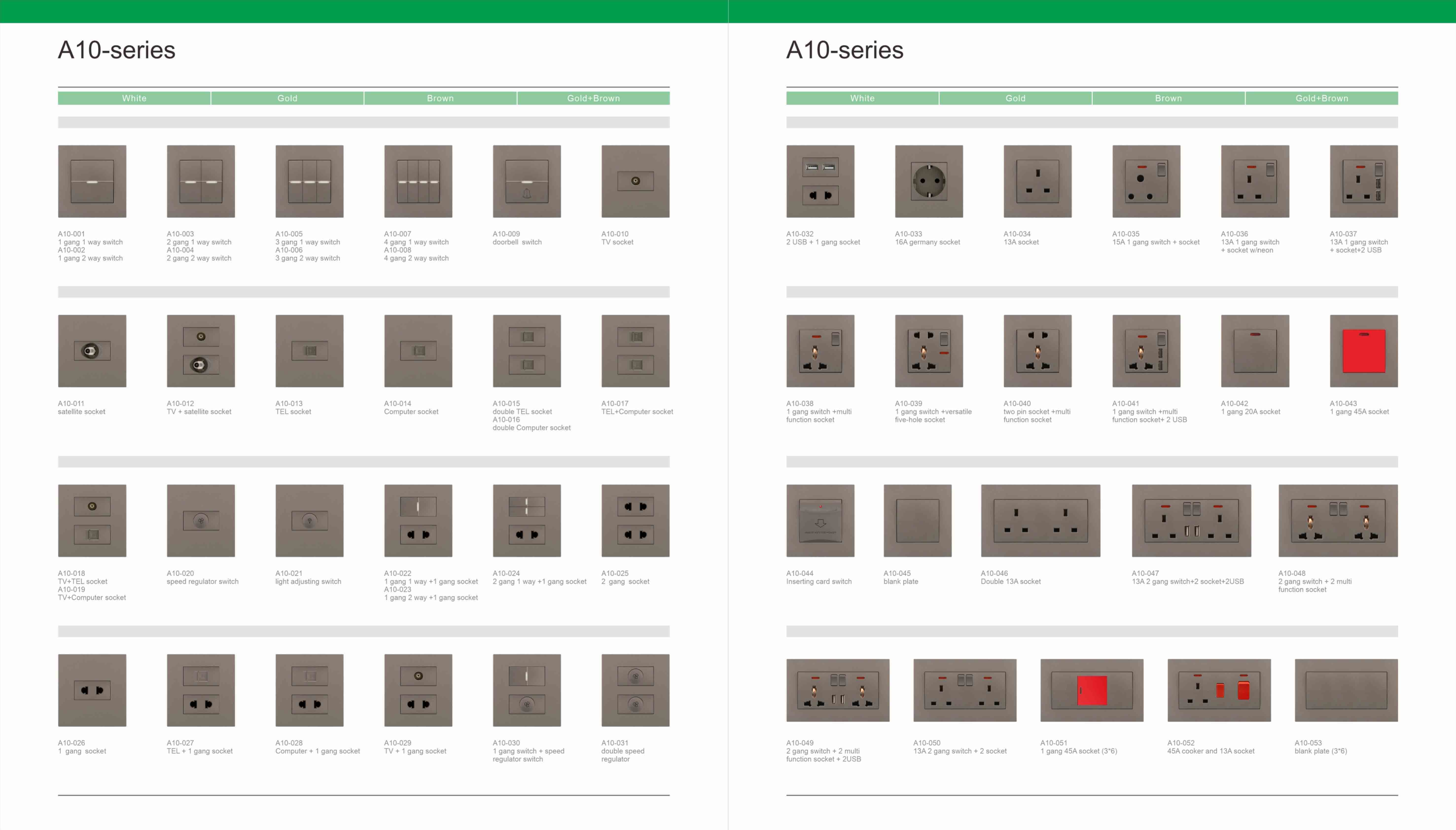
Task: Select the A10-053 blank plate (3*6) image
Action: (x=1346, y=690)
